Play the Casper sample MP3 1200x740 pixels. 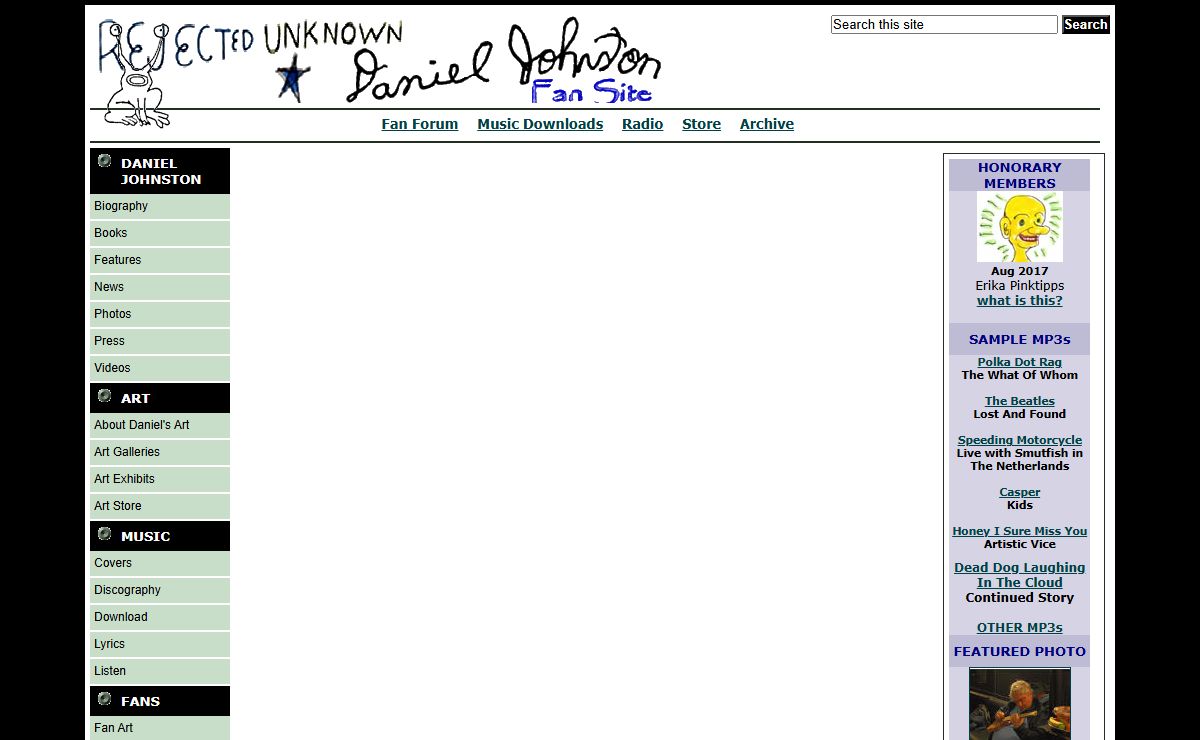pos(1020,492)
